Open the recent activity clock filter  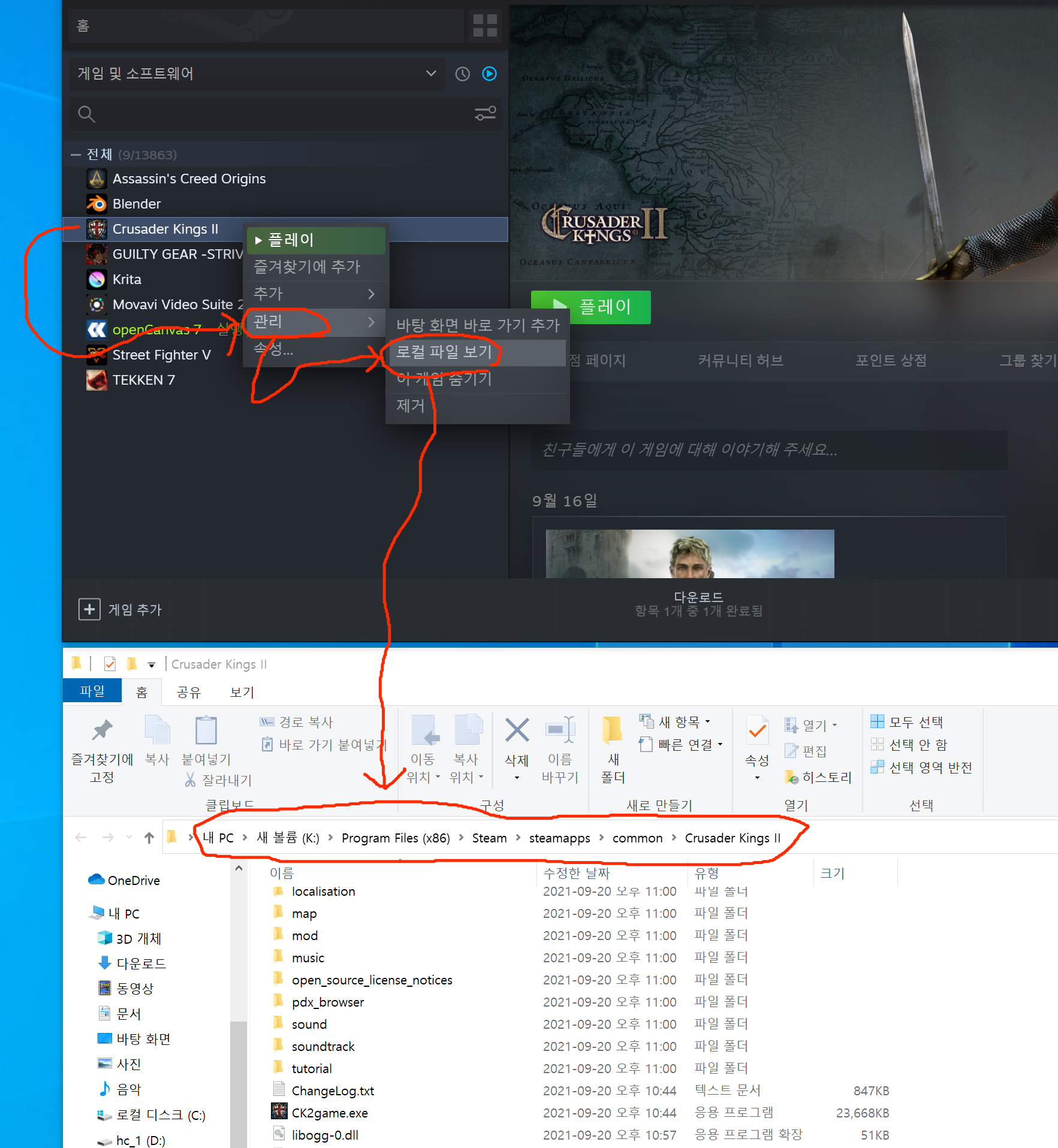tap(462, 74)
